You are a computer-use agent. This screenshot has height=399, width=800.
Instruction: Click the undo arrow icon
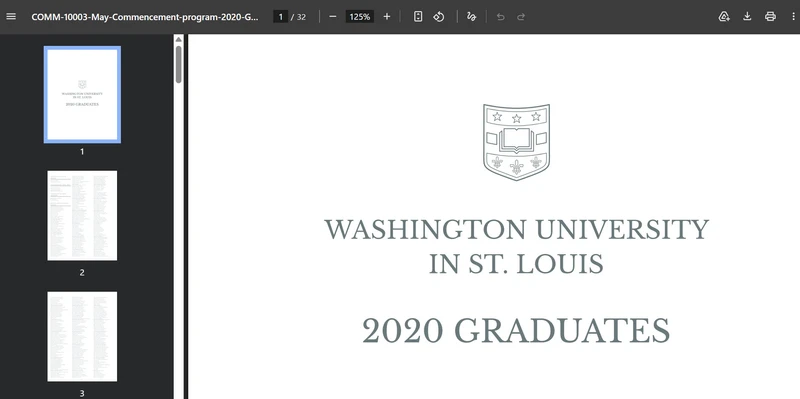click(501, 17)
